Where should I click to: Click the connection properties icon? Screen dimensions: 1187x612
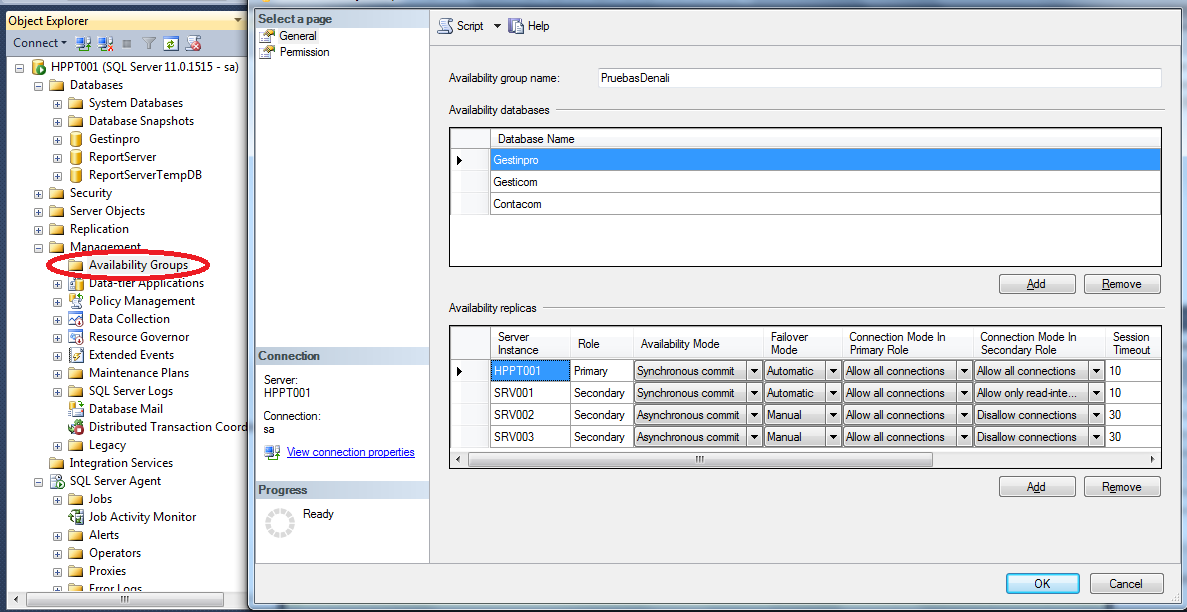(272, 452)
